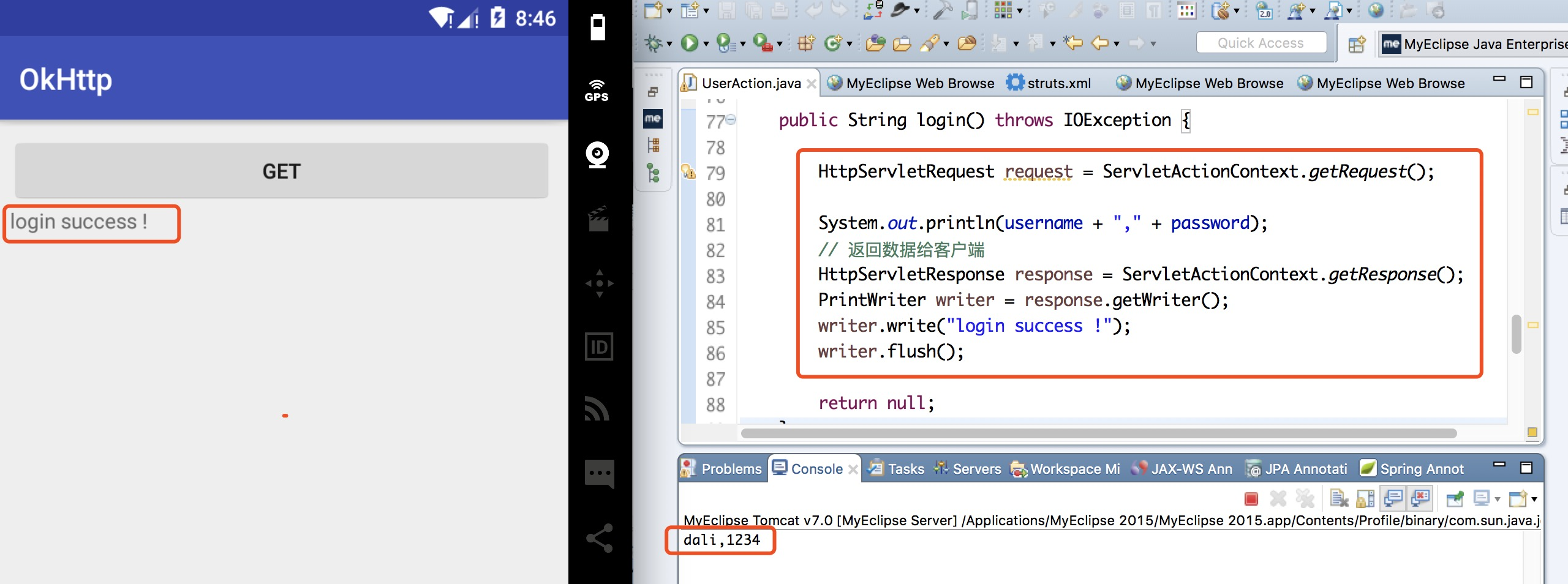Click the New Java Package toolbar icon
This screenshot has width=1568, height=584.
click(x=805, y=43)
